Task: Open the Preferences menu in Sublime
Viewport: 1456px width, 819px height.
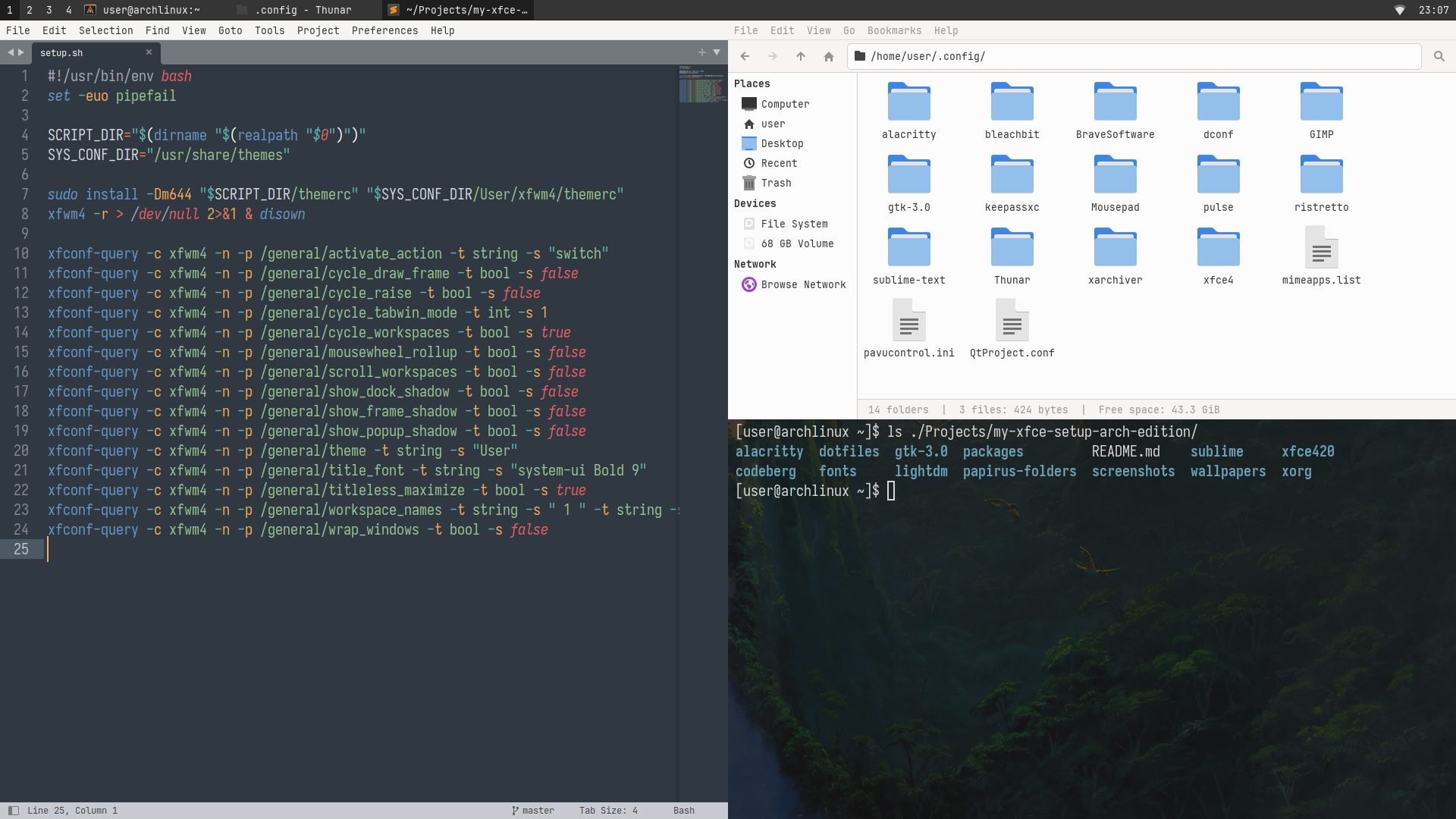Action: click(384, 30)
